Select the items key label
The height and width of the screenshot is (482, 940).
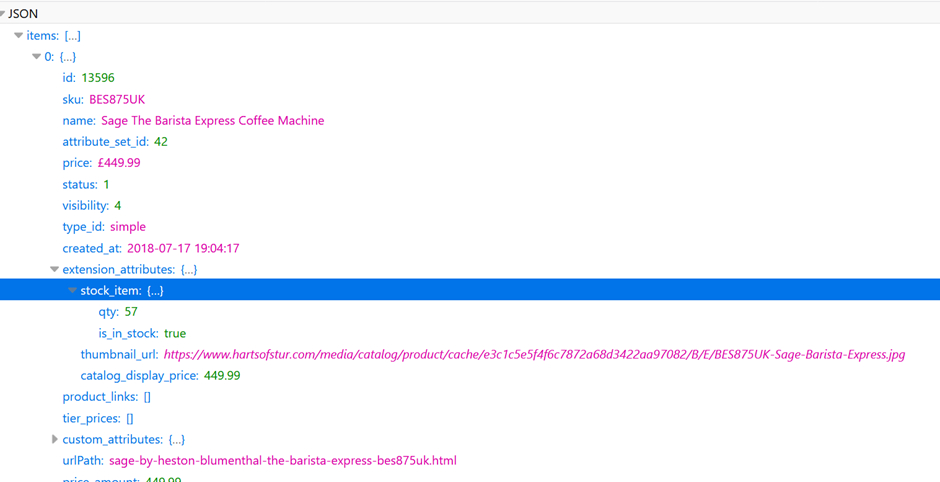click(43, 36)
